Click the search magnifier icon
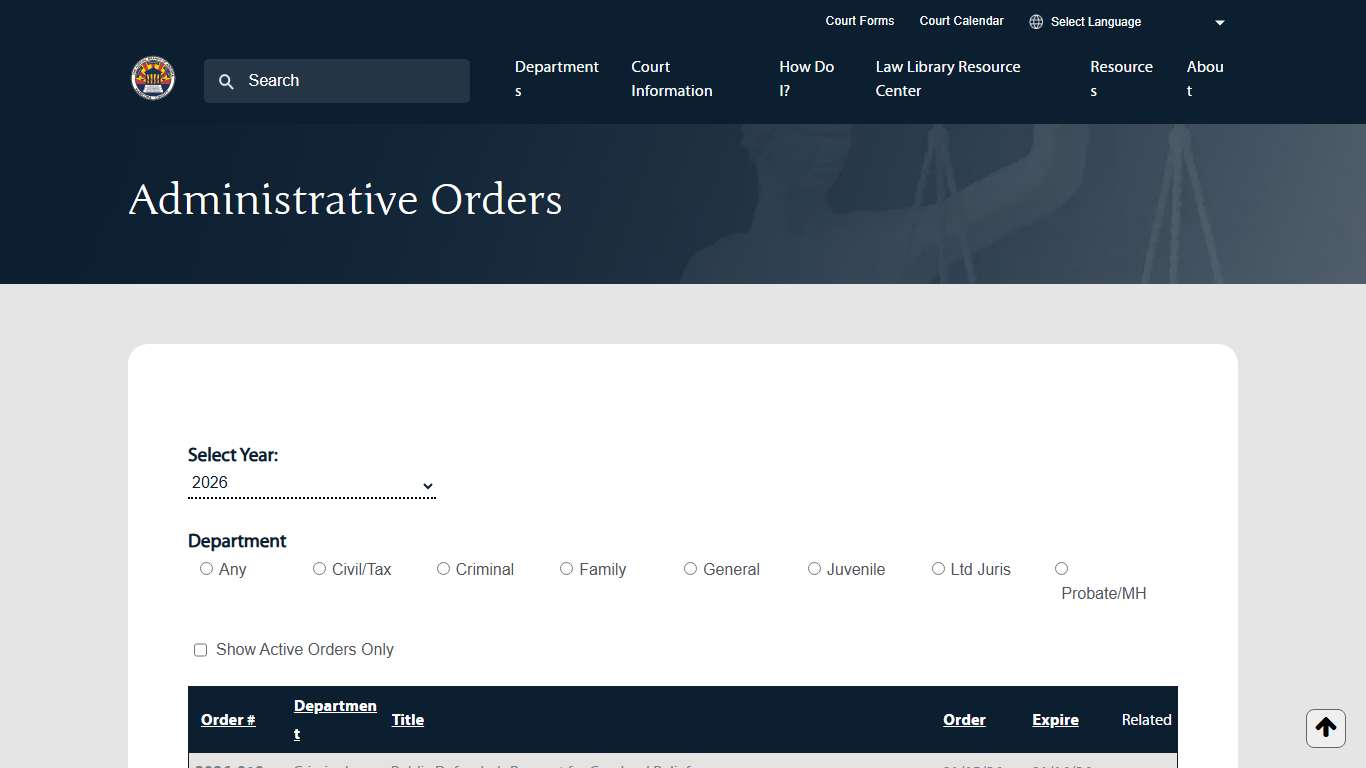The image size is (1366, 768). pos(226,81)
